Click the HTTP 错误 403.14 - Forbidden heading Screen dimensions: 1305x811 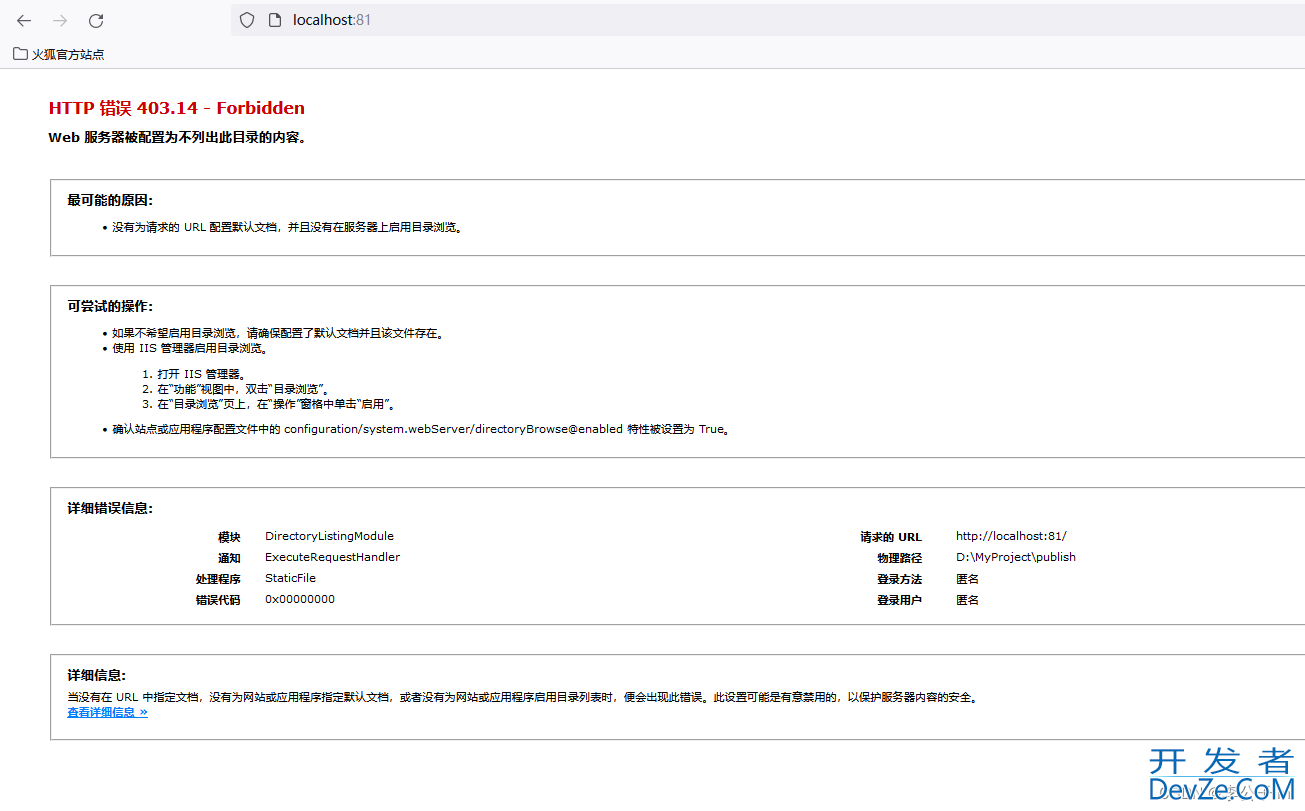point(177,108)
